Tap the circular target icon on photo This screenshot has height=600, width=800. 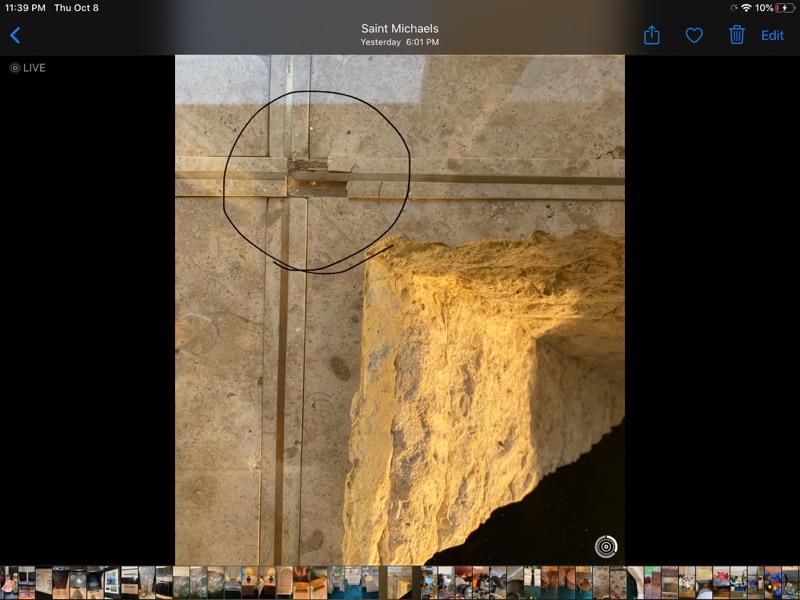coord(606,546)
